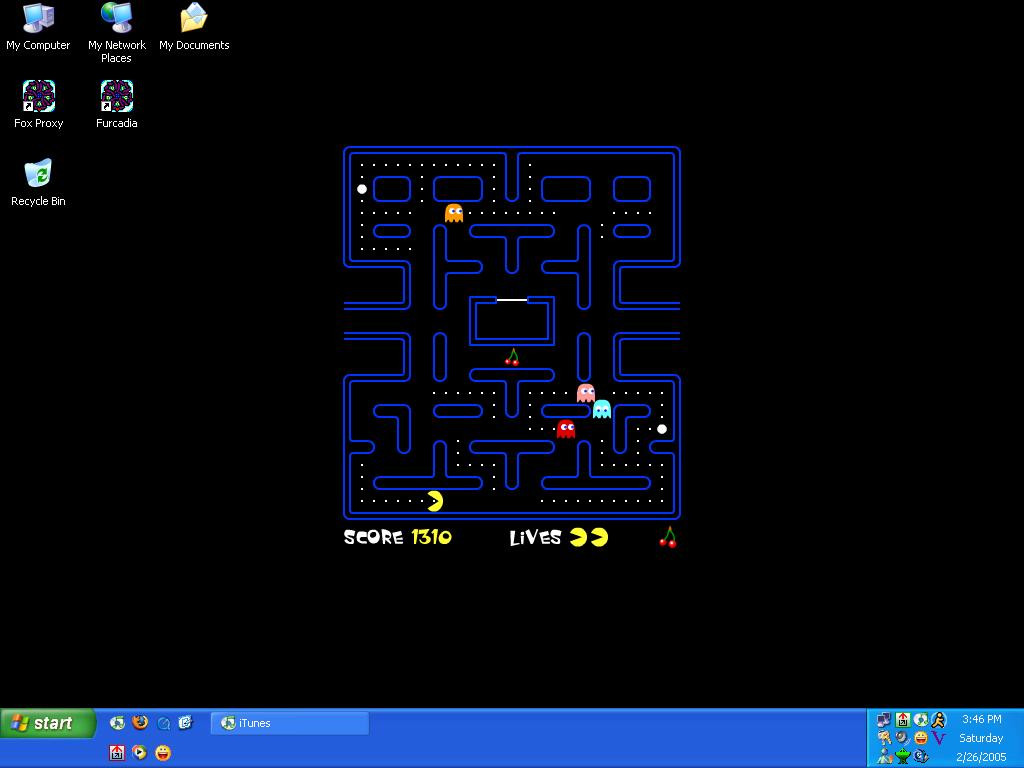The height and width of the screenshot is (768, 1024).
Task: Click the cherry below the ghost house
Action: click(512, 357)
